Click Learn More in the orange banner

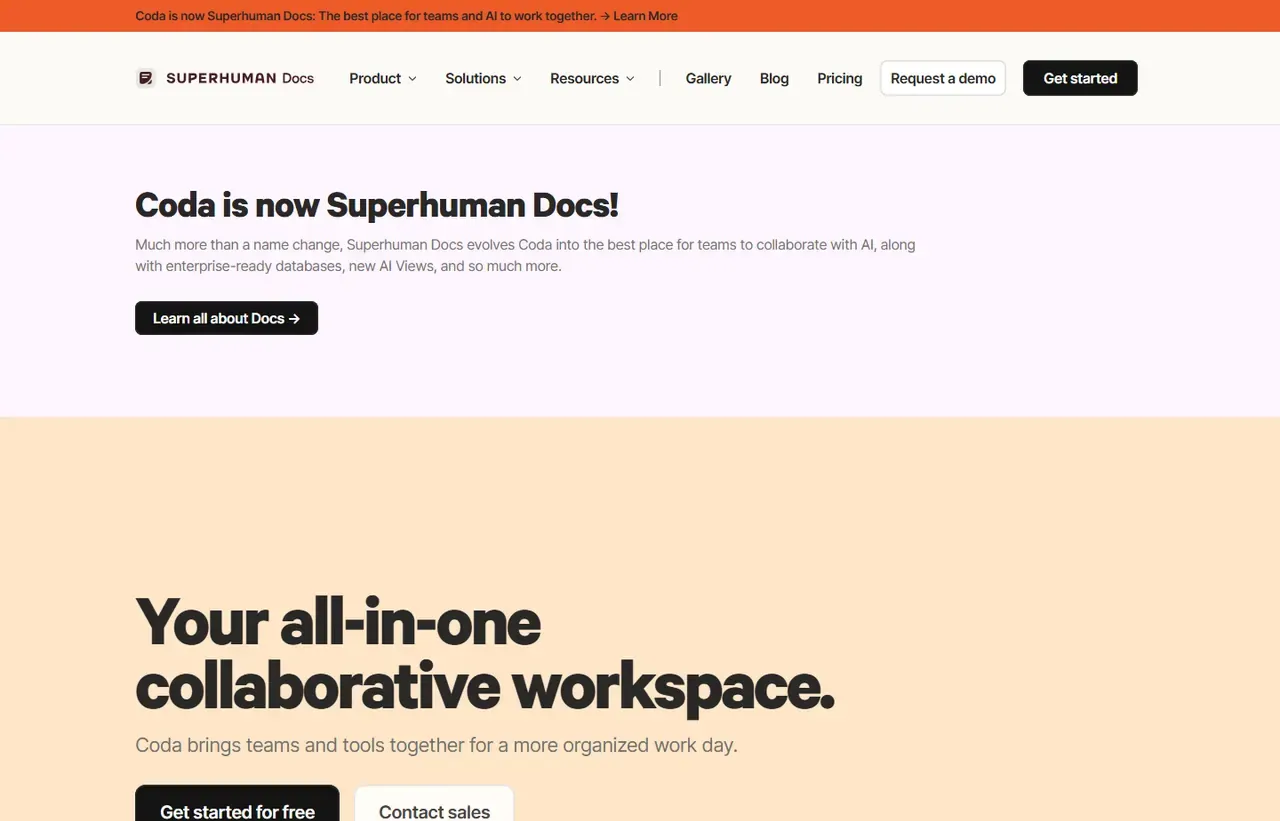(x=645, y=16)
